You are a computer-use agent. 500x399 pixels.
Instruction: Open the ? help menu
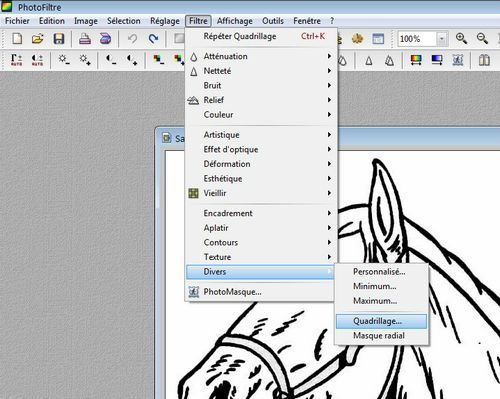pyautogui.click(x=332, y=21)
